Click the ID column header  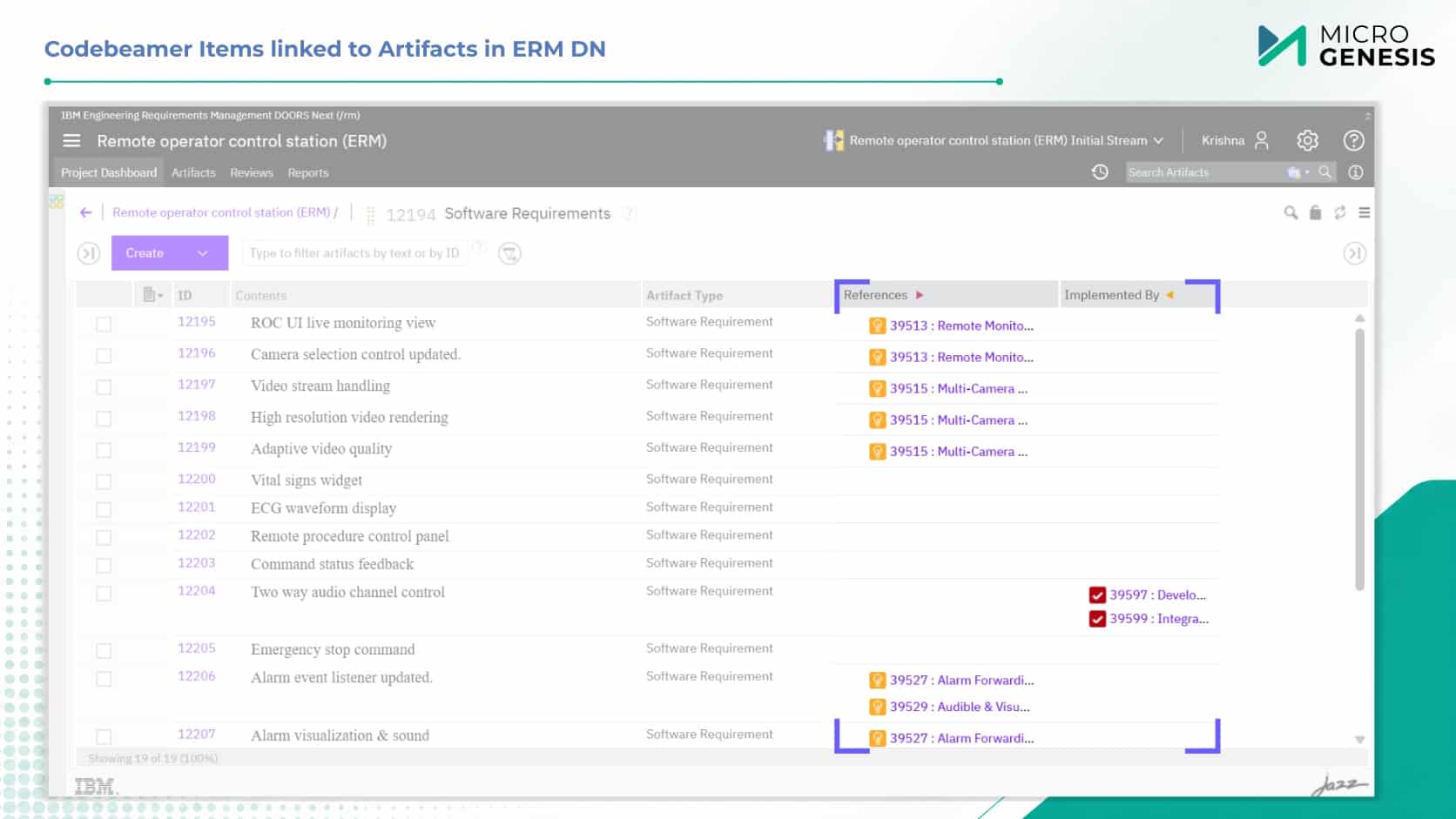tap(185, 296)
